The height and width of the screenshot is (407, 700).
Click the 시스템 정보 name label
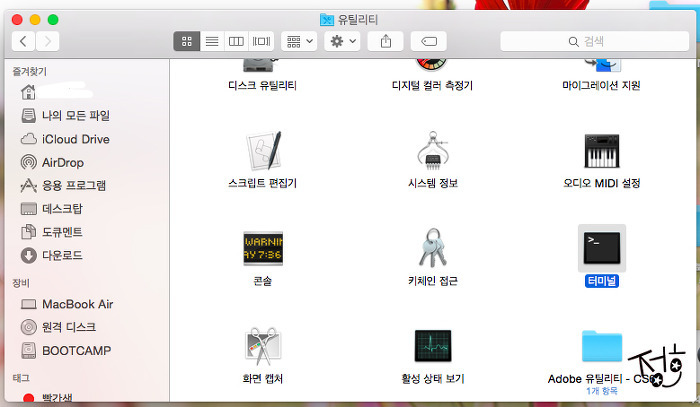(x=433, y=183)
